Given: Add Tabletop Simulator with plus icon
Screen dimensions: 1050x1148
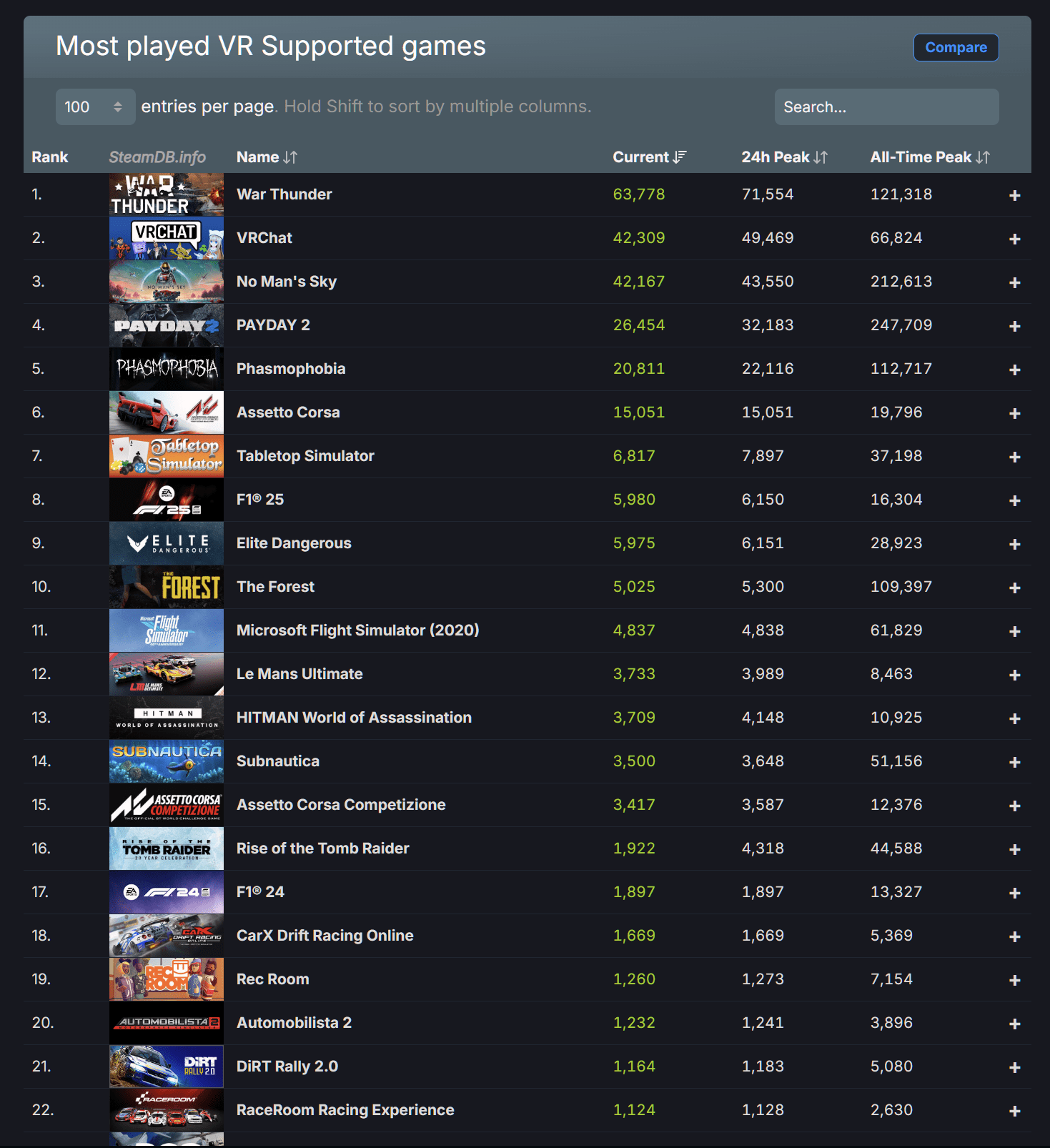Looking at the screenshot, I should 1014,457.
